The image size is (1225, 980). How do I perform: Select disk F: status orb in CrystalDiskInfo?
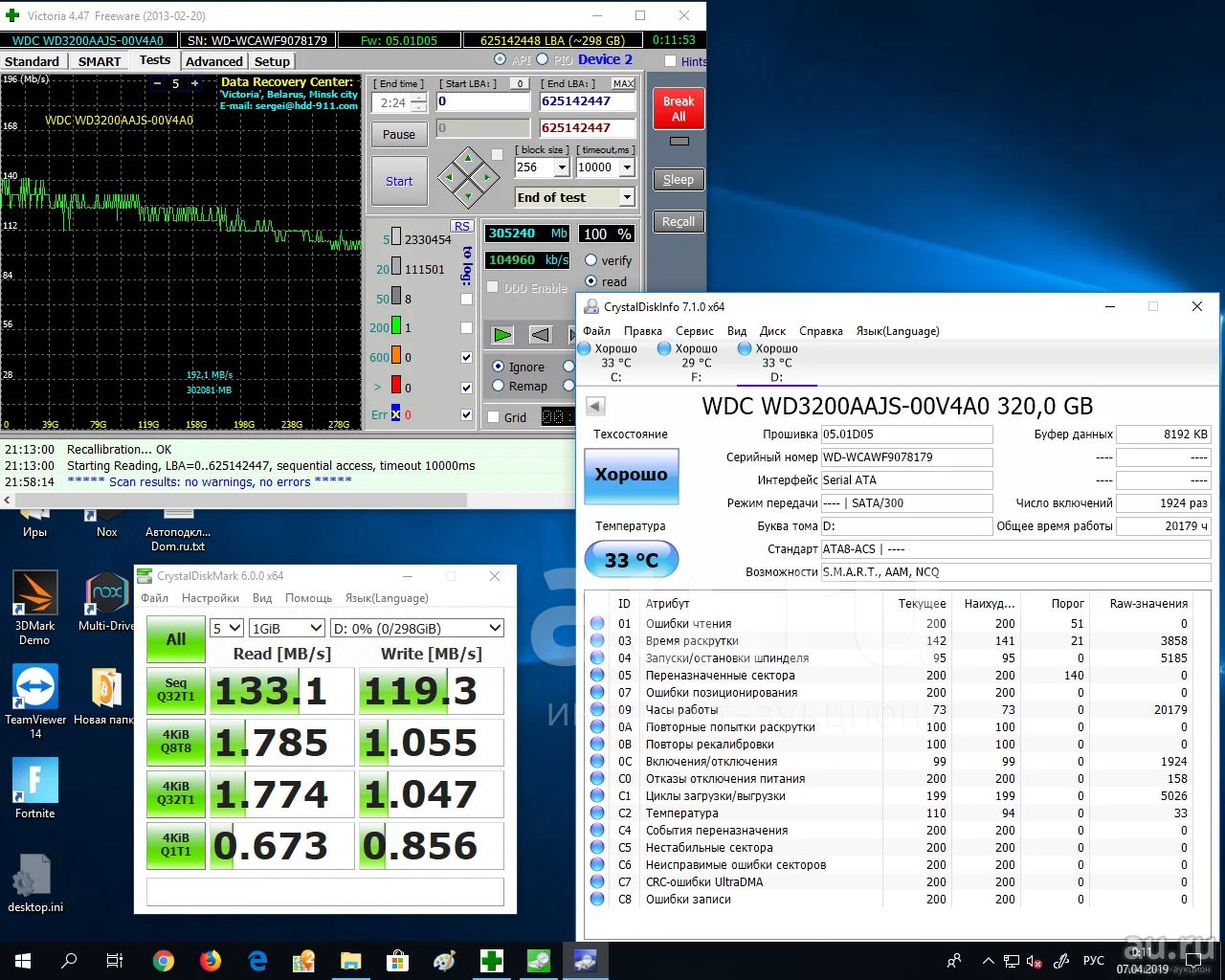click(664, 348)
